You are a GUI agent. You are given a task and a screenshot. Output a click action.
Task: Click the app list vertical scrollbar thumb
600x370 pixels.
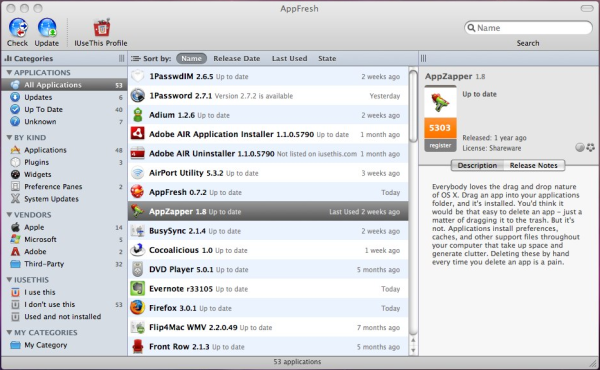click(x=413, y=106)
